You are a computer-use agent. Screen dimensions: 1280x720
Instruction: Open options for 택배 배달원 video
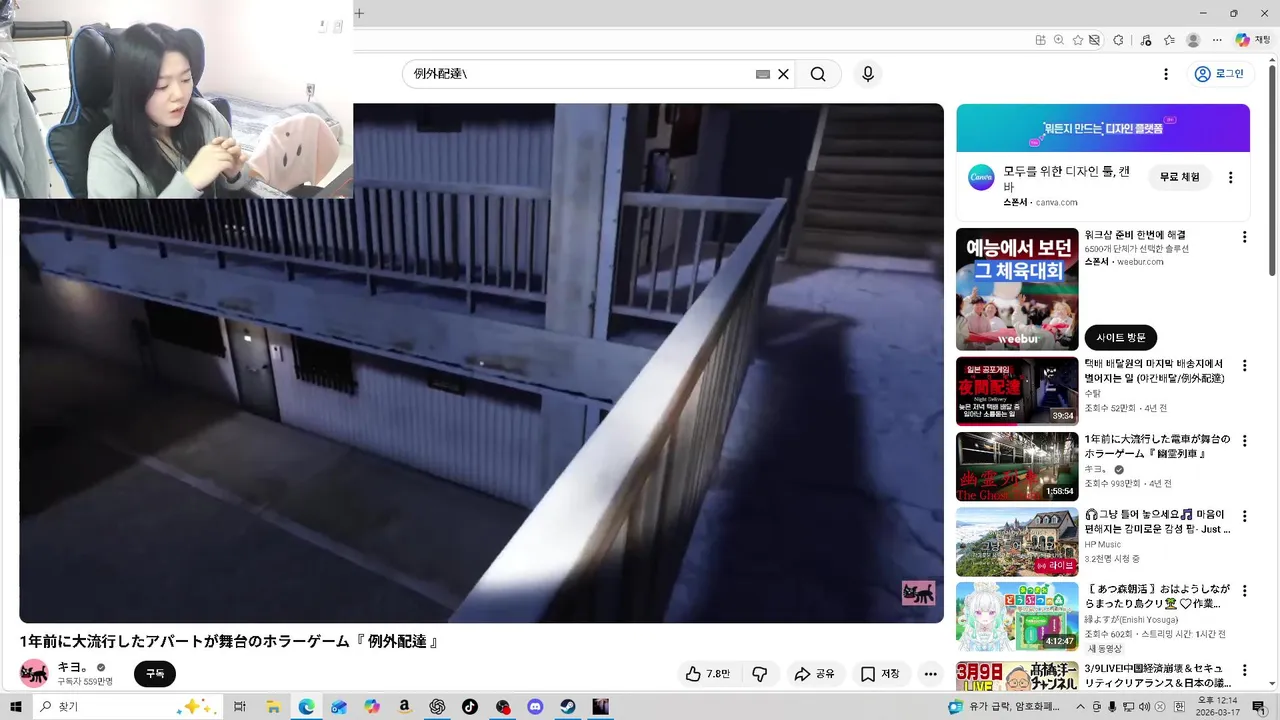click(x=1245, y=366)
